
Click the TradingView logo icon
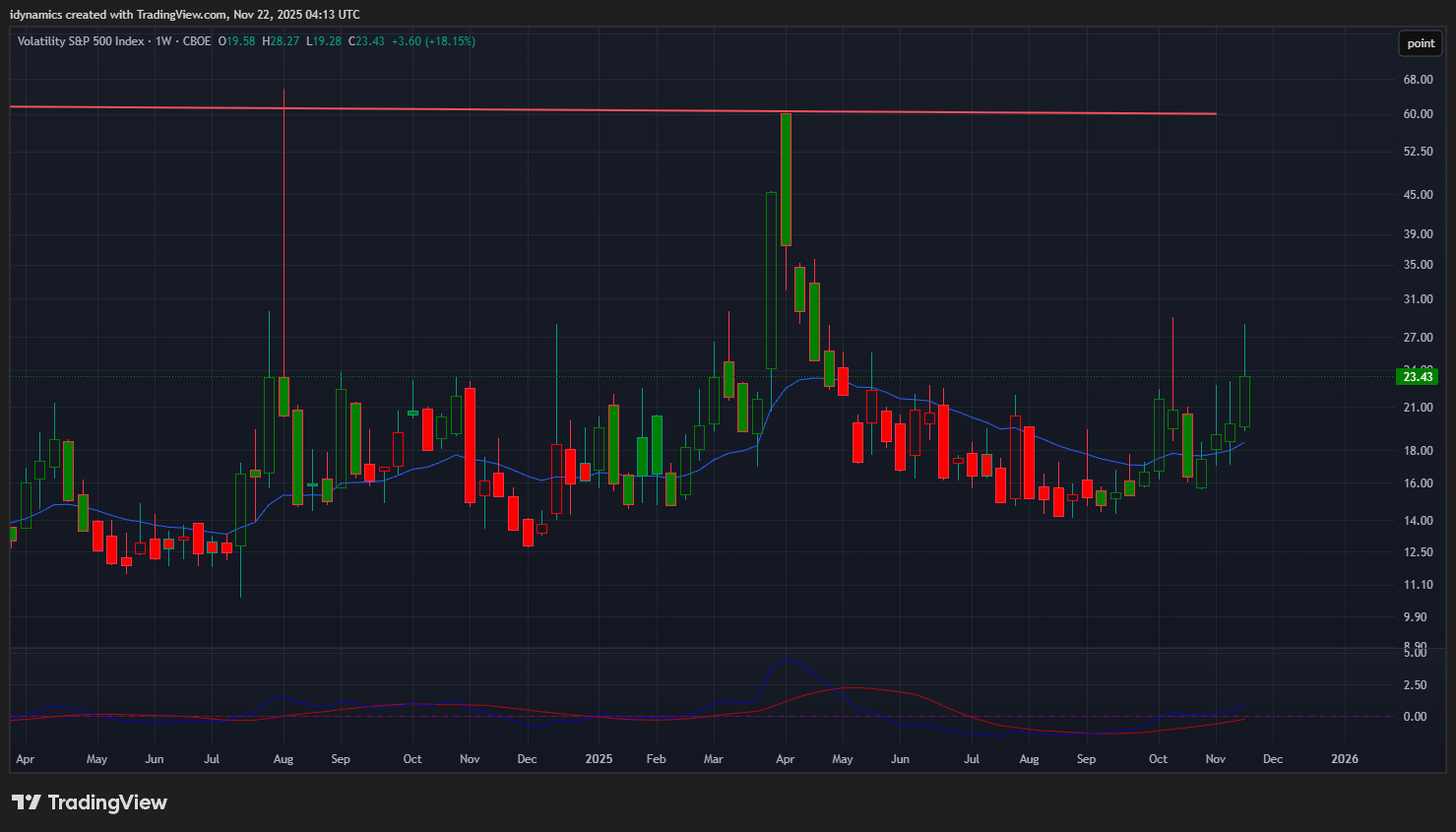[x=27, y=802]
